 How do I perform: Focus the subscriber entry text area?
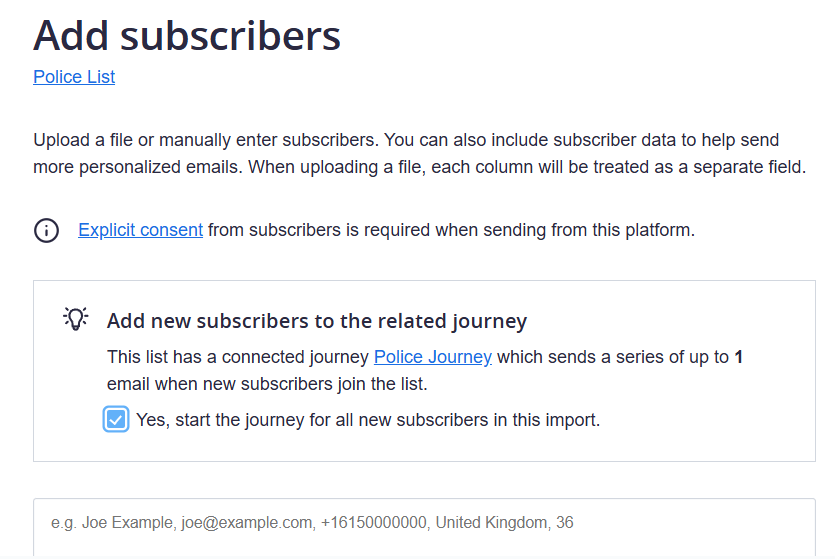(424, 527)
